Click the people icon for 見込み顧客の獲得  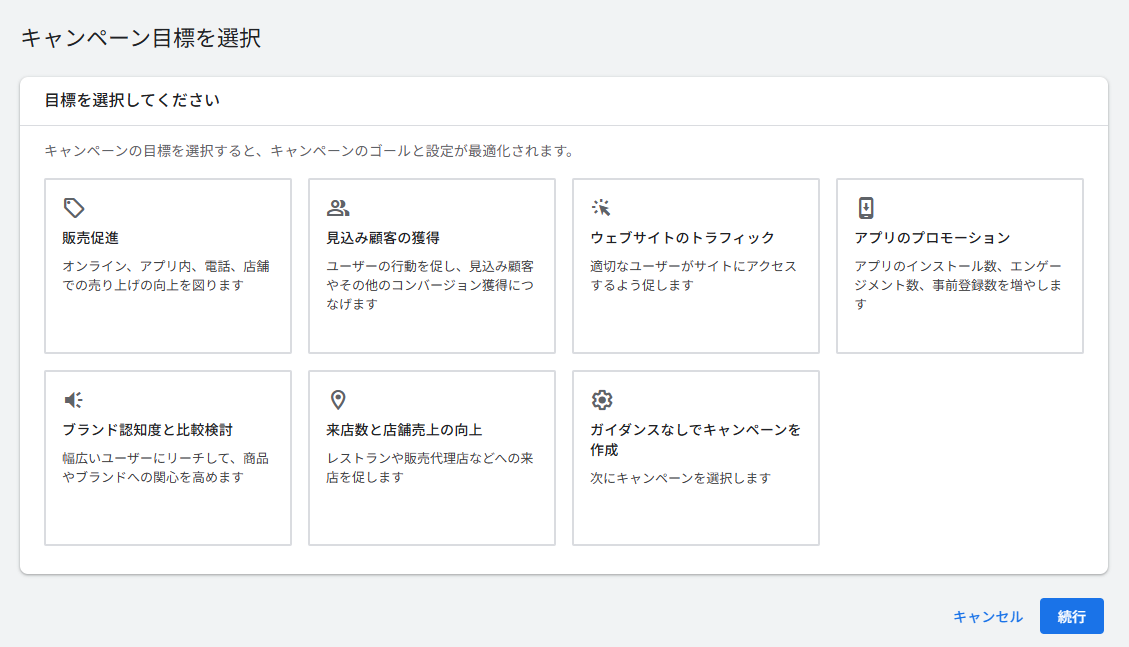(x=338, y=208)
